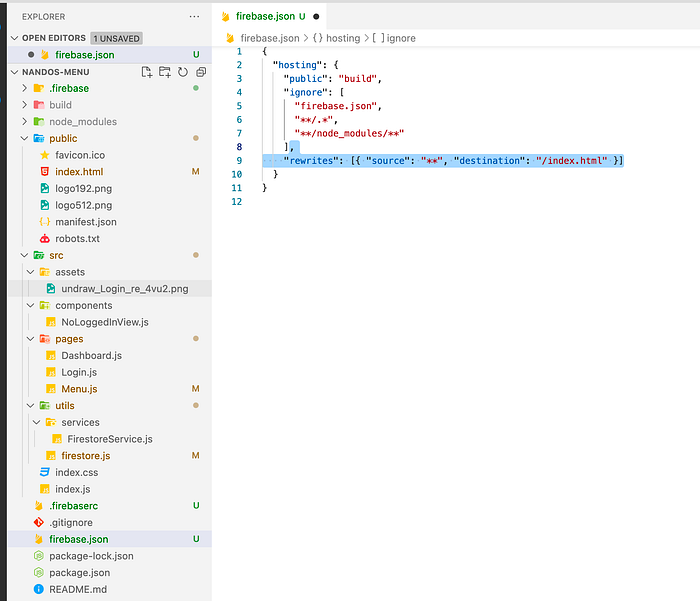This screenshot has height=601, width=700.
Task: Open NoLoggedInView.js from components
Action: (110, 322)
